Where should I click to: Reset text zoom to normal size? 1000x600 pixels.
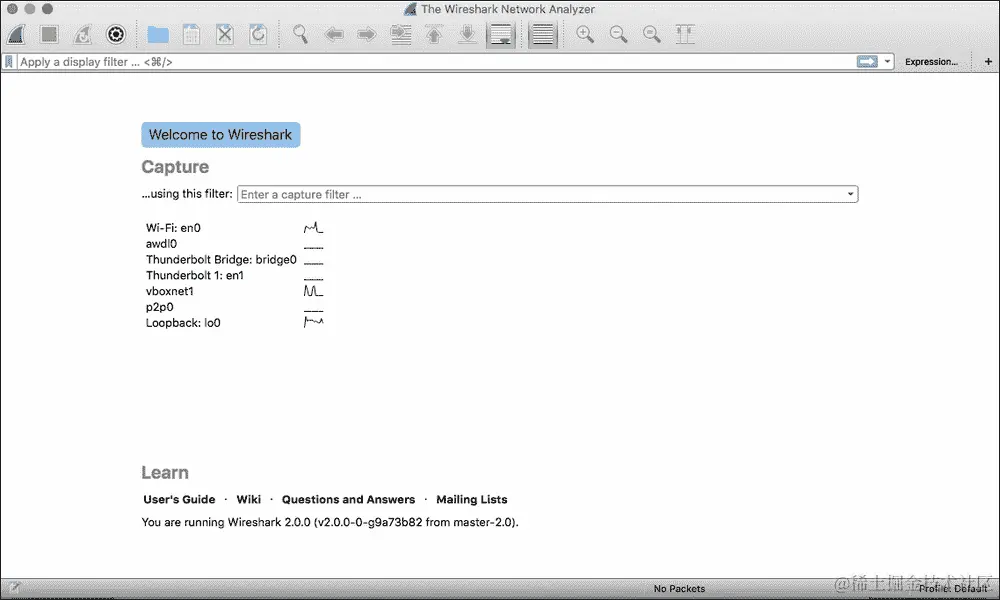(651, 34)
